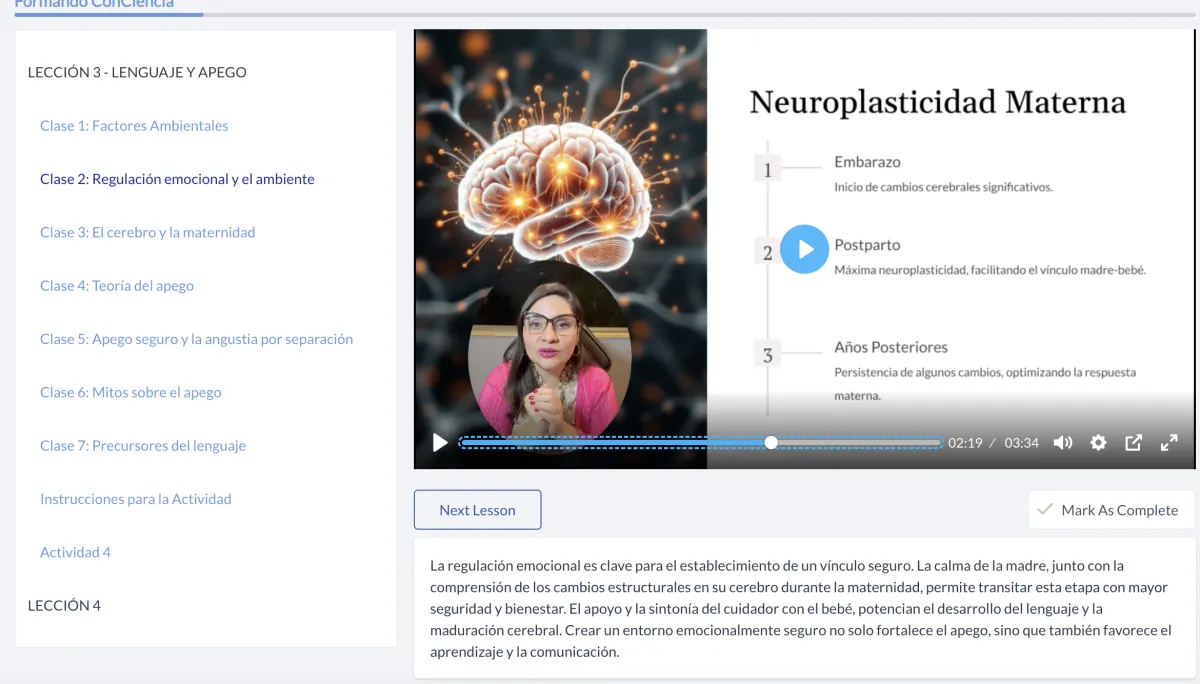1200x684 pixels.
Task: Click the Postparto step label
Action: tap(867, 245)
